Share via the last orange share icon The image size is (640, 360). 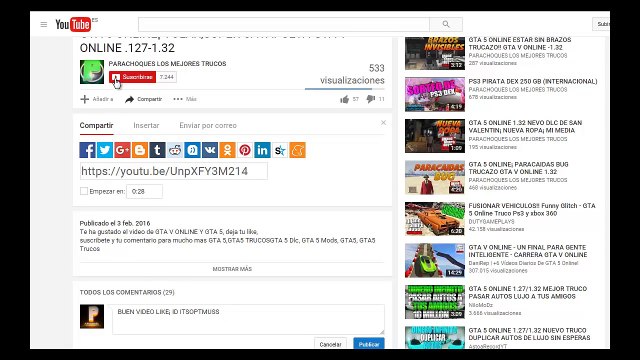coord(298,150)
